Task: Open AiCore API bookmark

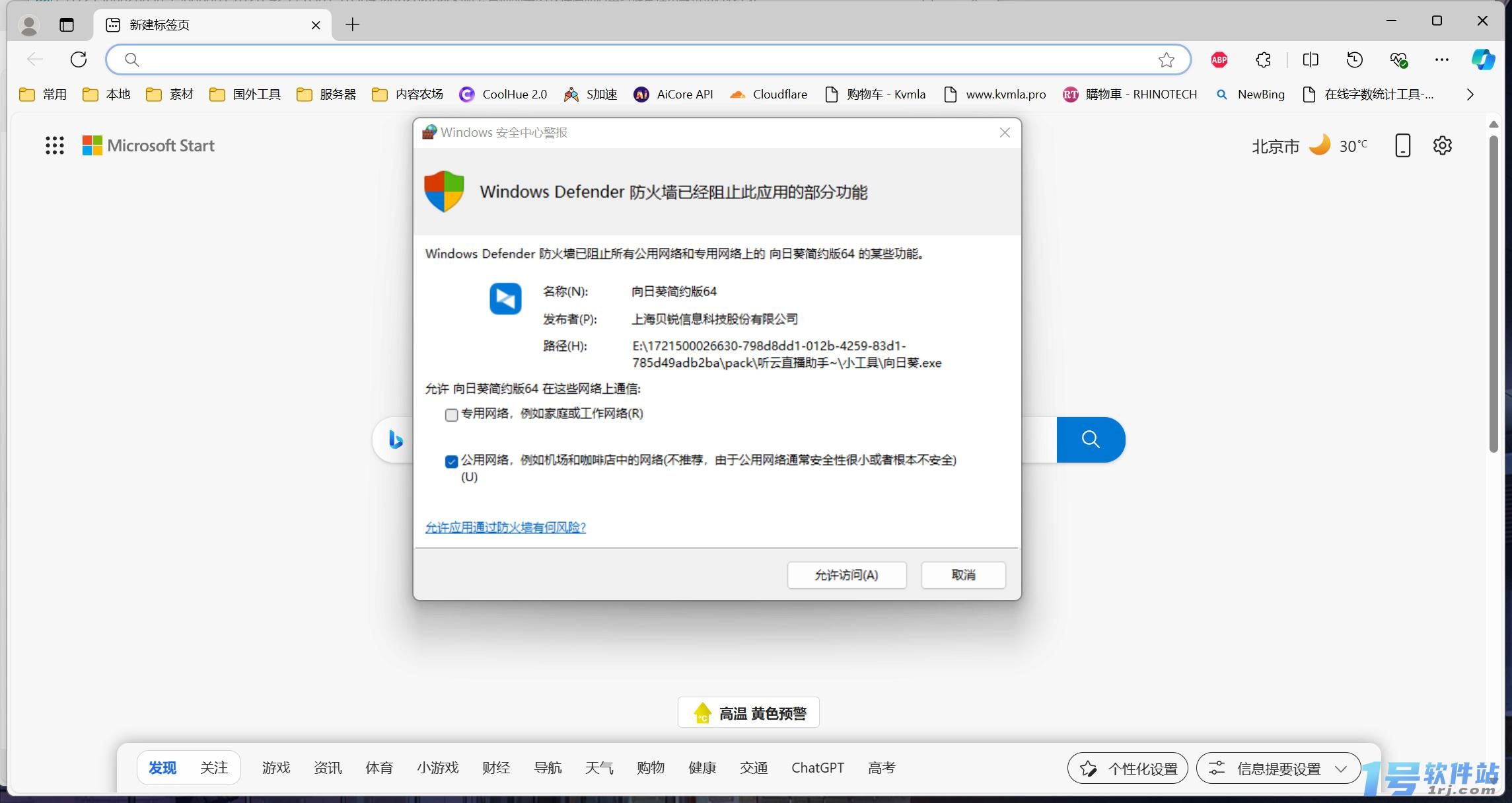Action: [x=674, y=95]
